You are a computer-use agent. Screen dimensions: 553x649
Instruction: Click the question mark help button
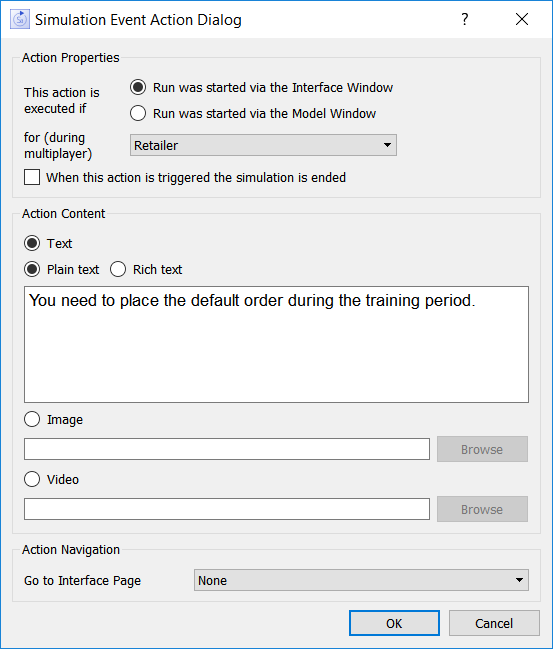point(464,19)
